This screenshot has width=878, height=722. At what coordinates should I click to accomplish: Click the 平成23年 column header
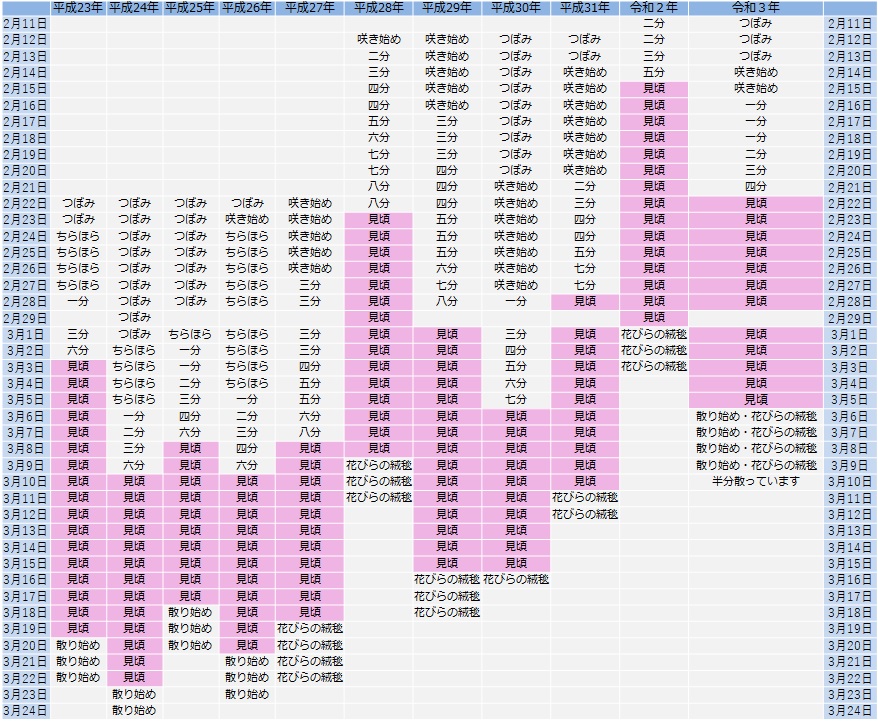coord(78,7)
